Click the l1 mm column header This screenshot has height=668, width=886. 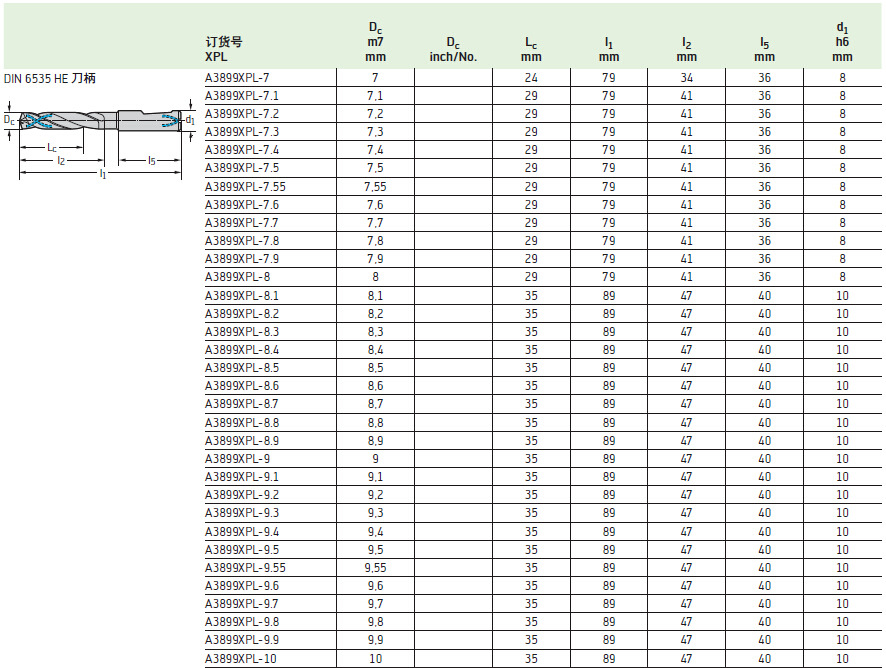[x=609, y=49]
